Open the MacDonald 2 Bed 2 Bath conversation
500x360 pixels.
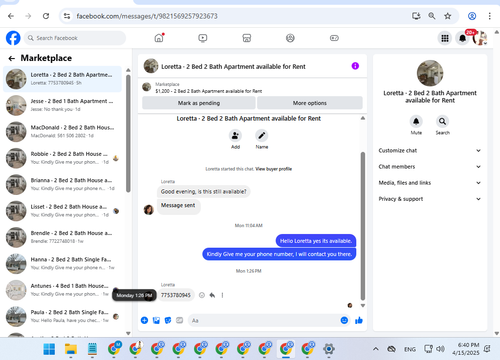[x=62, y=131]
